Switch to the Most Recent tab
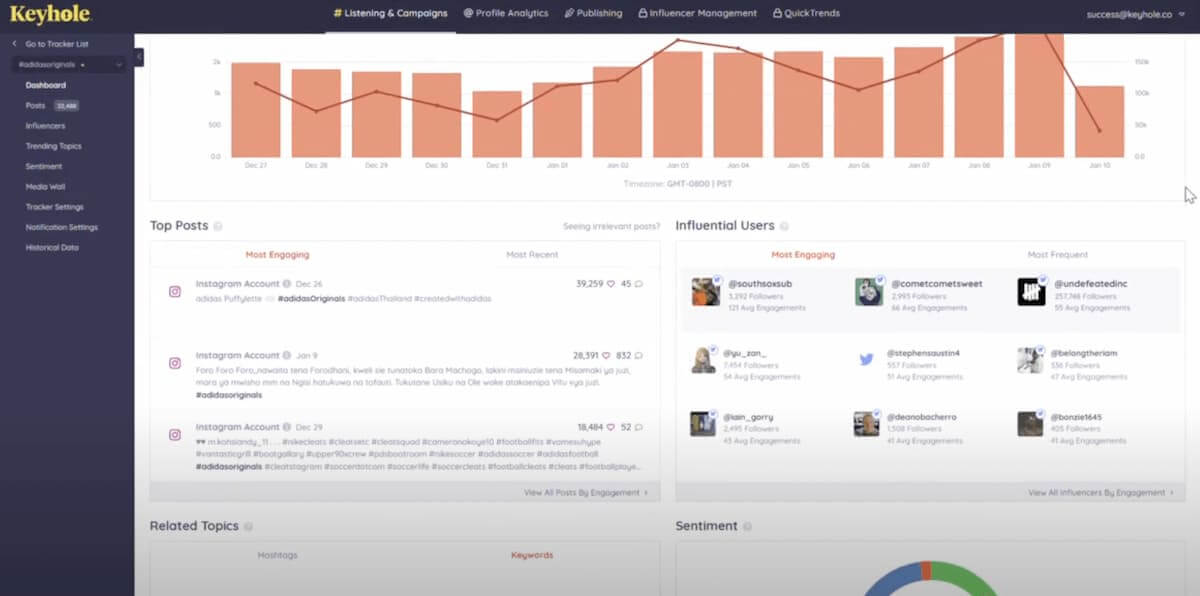The image size is (1200, 596). (532, 254)
